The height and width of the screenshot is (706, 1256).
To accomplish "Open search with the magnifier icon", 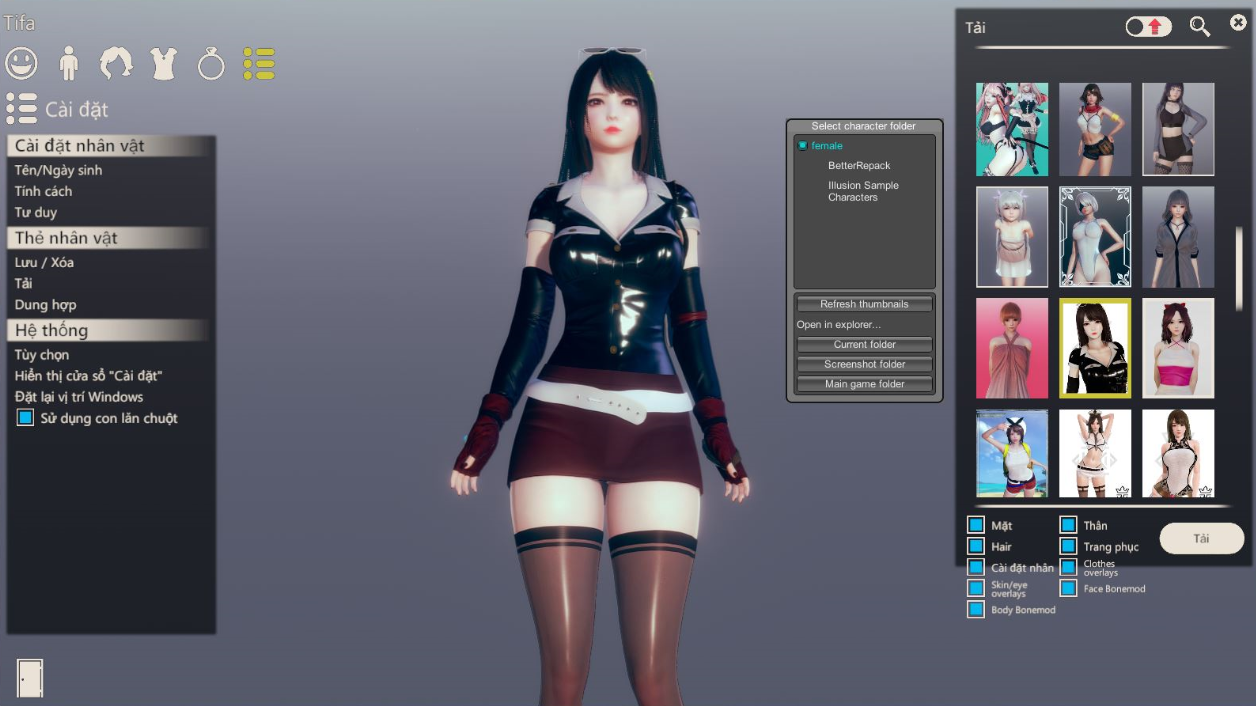I will coord(1200,27).
